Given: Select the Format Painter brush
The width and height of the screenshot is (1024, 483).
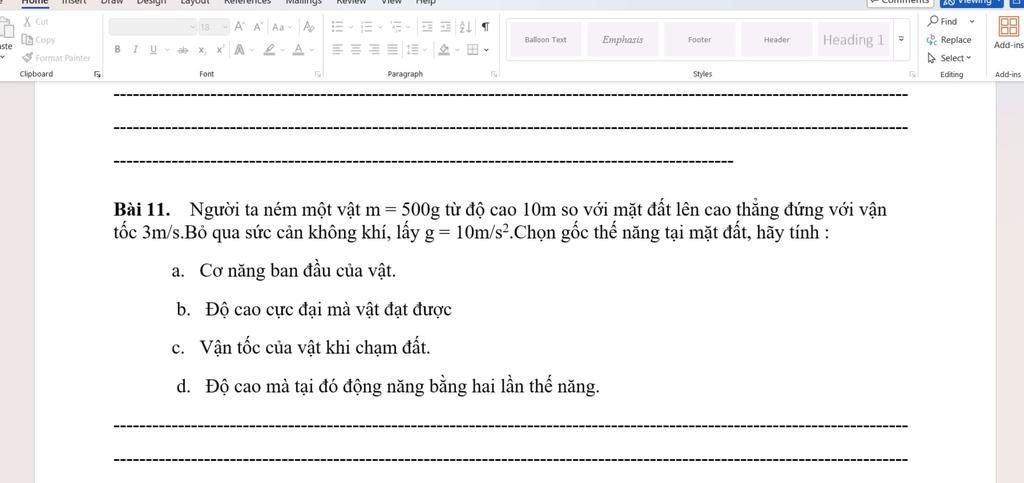Looking at the screenshot, I should click(27, 58).
